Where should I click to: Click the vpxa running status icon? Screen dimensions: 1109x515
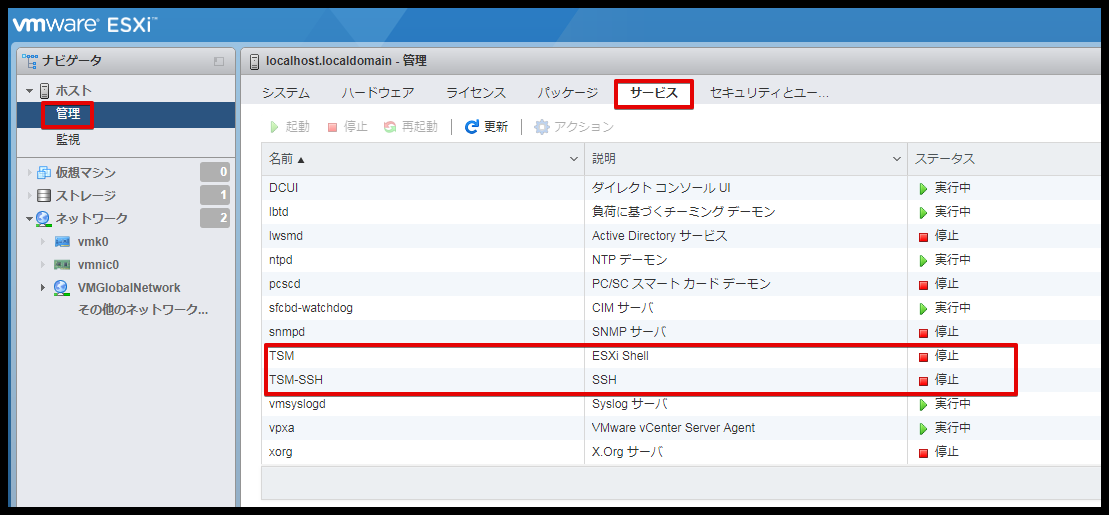(x=923, y=429)
